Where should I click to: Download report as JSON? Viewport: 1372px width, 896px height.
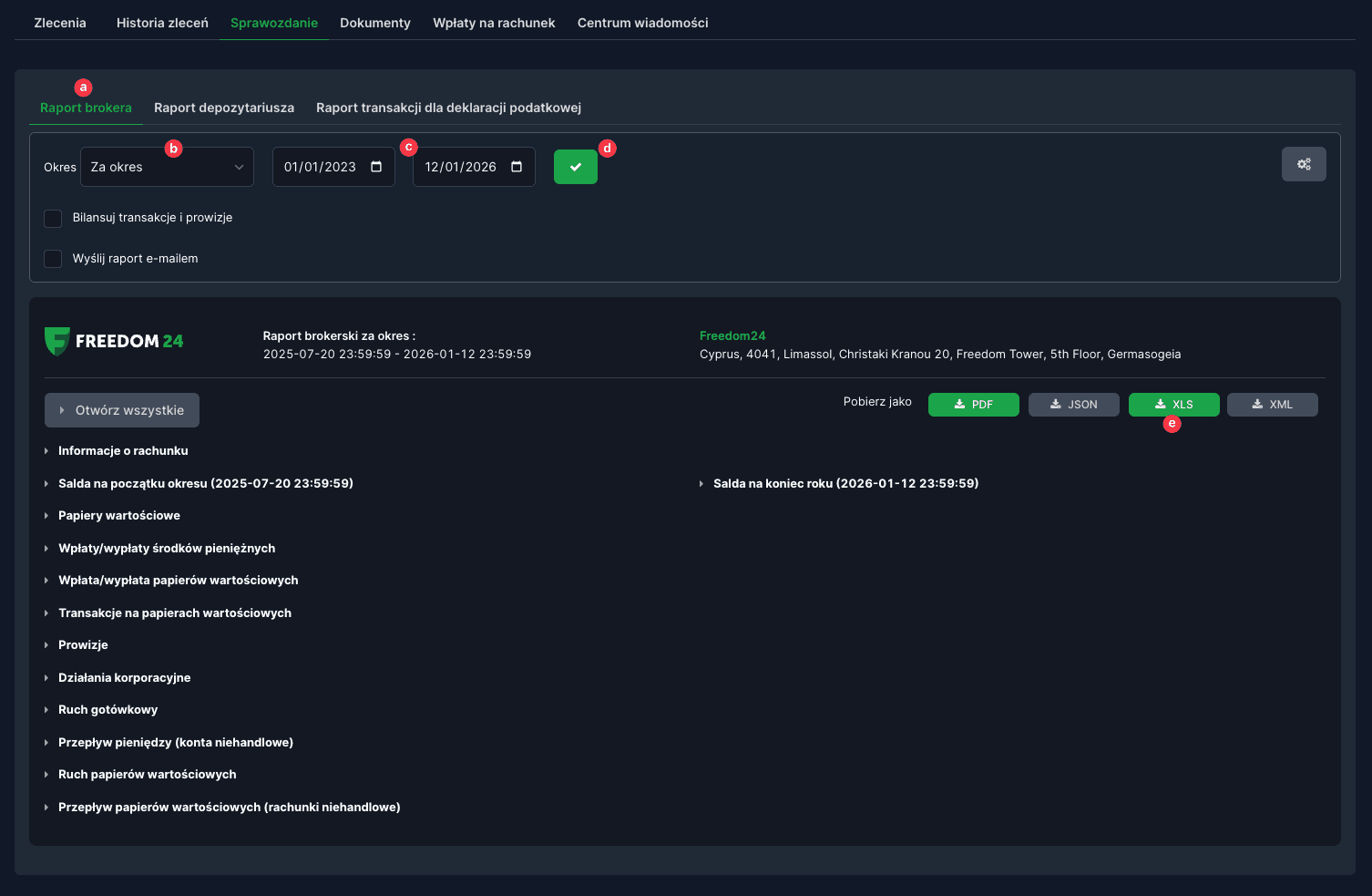tap(1073, 405)
